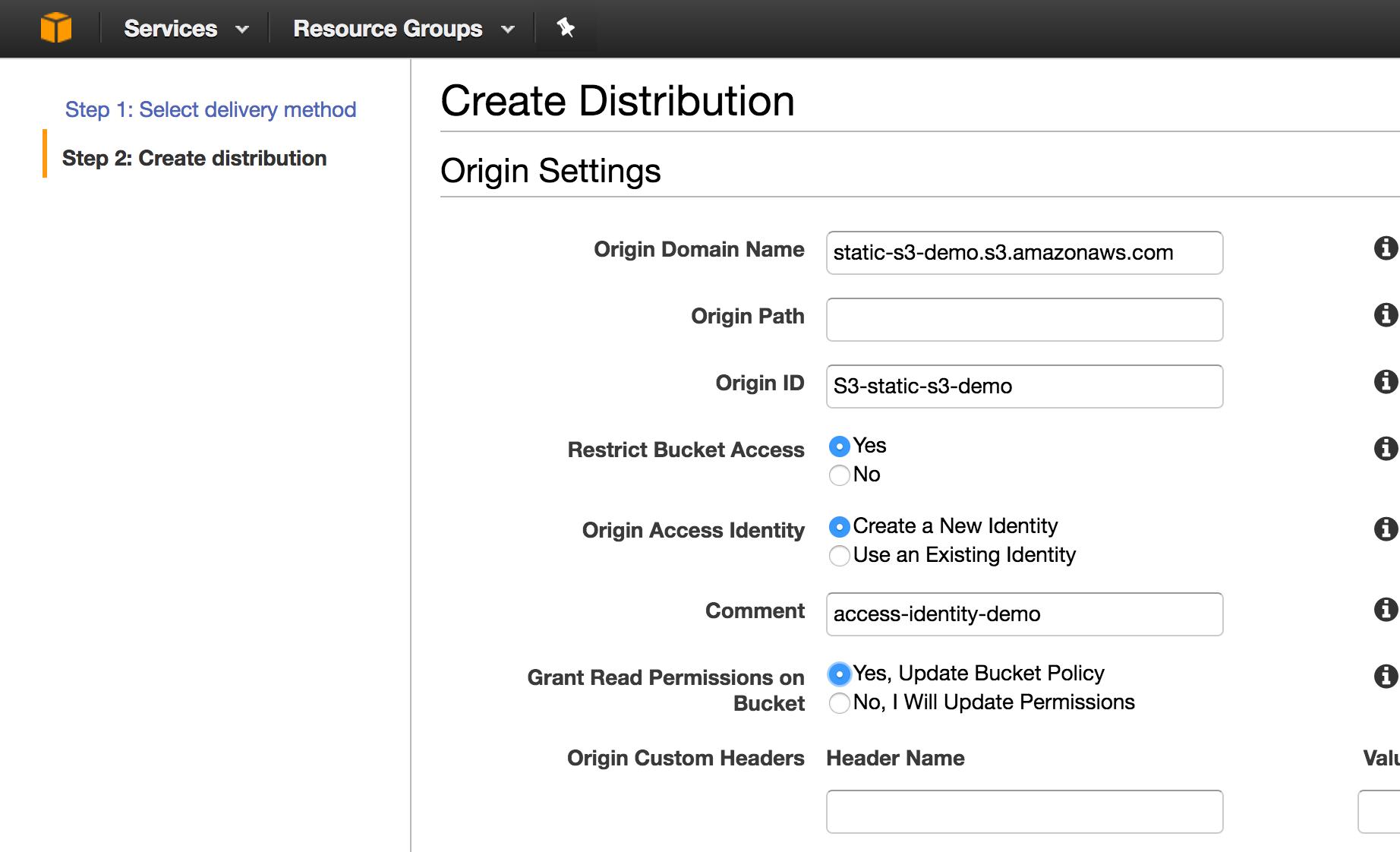Open the Services dropdown menu
Image resolution: width=1400 pixels, height=852 pixels.
[x=186, y=29]
